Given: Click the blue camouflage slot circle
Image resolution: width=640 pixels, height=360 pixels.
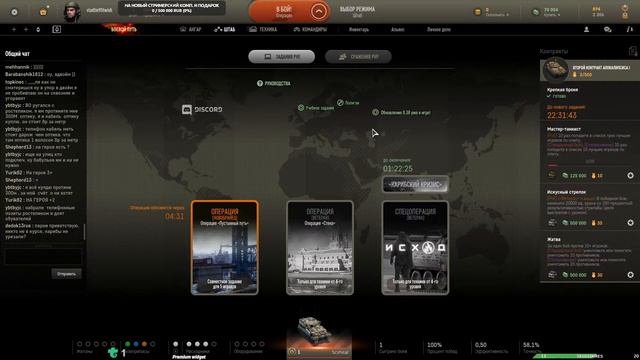Looking at the screenshot, I should point(136,344).
